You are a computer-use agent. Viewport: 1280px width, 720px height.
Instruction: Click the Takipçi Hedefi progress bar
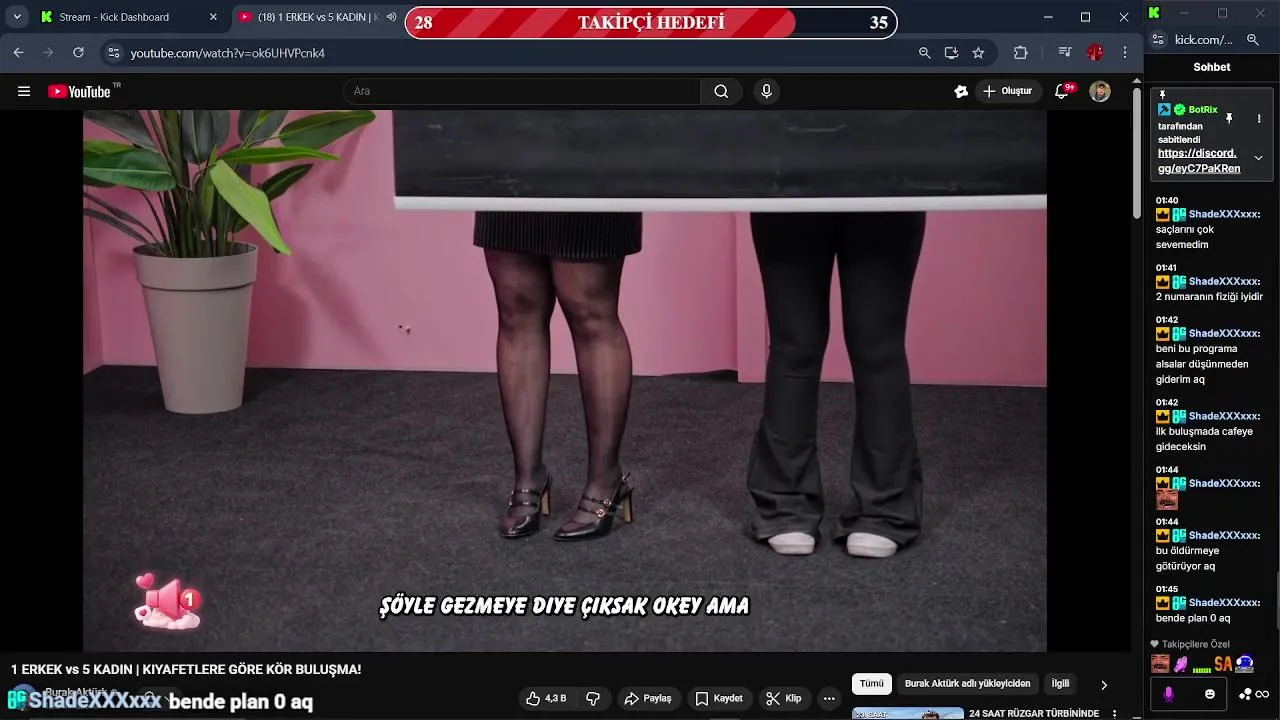651,22
